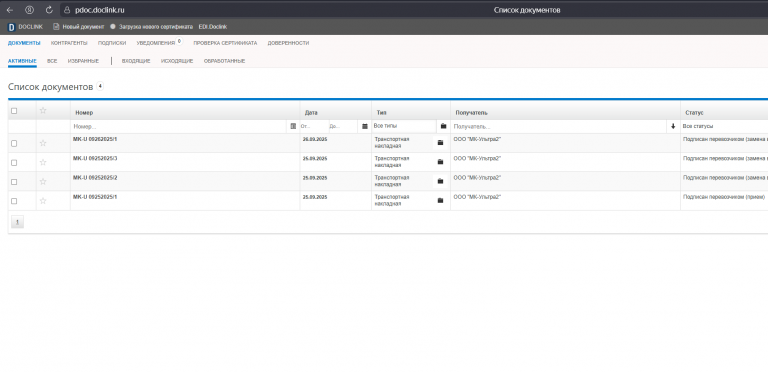Open calendar icon in date filter
This screenshot has width=768, height=372.
[364, 126]
